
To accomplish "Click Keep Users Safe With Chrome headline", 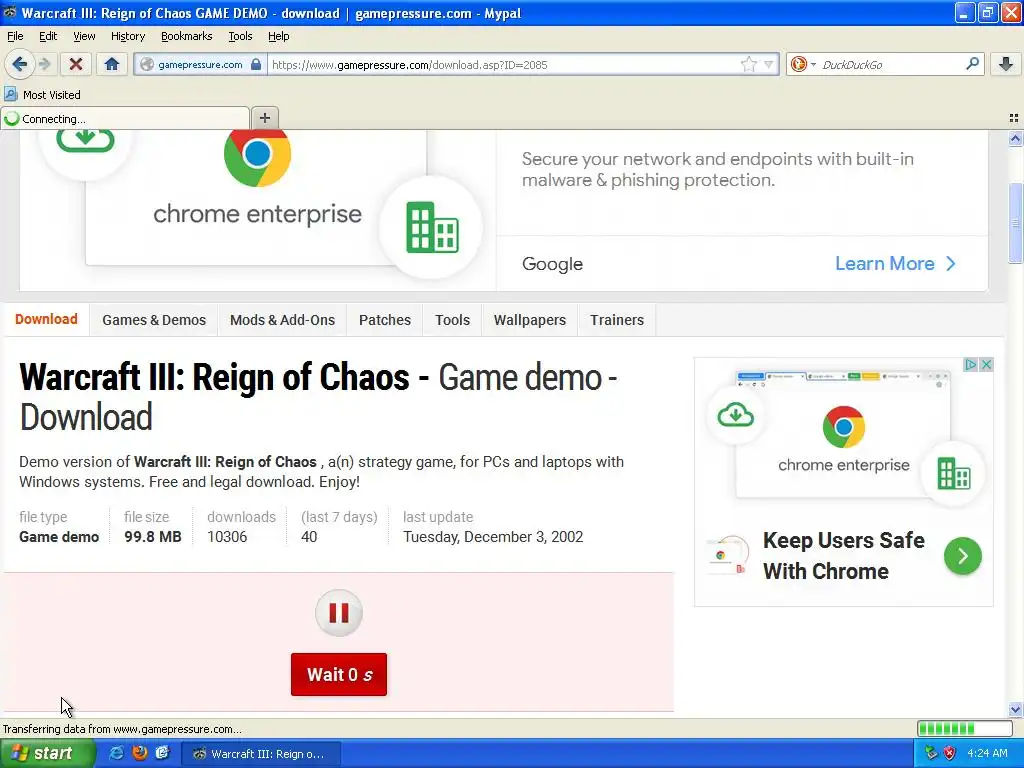I will 843,556.
